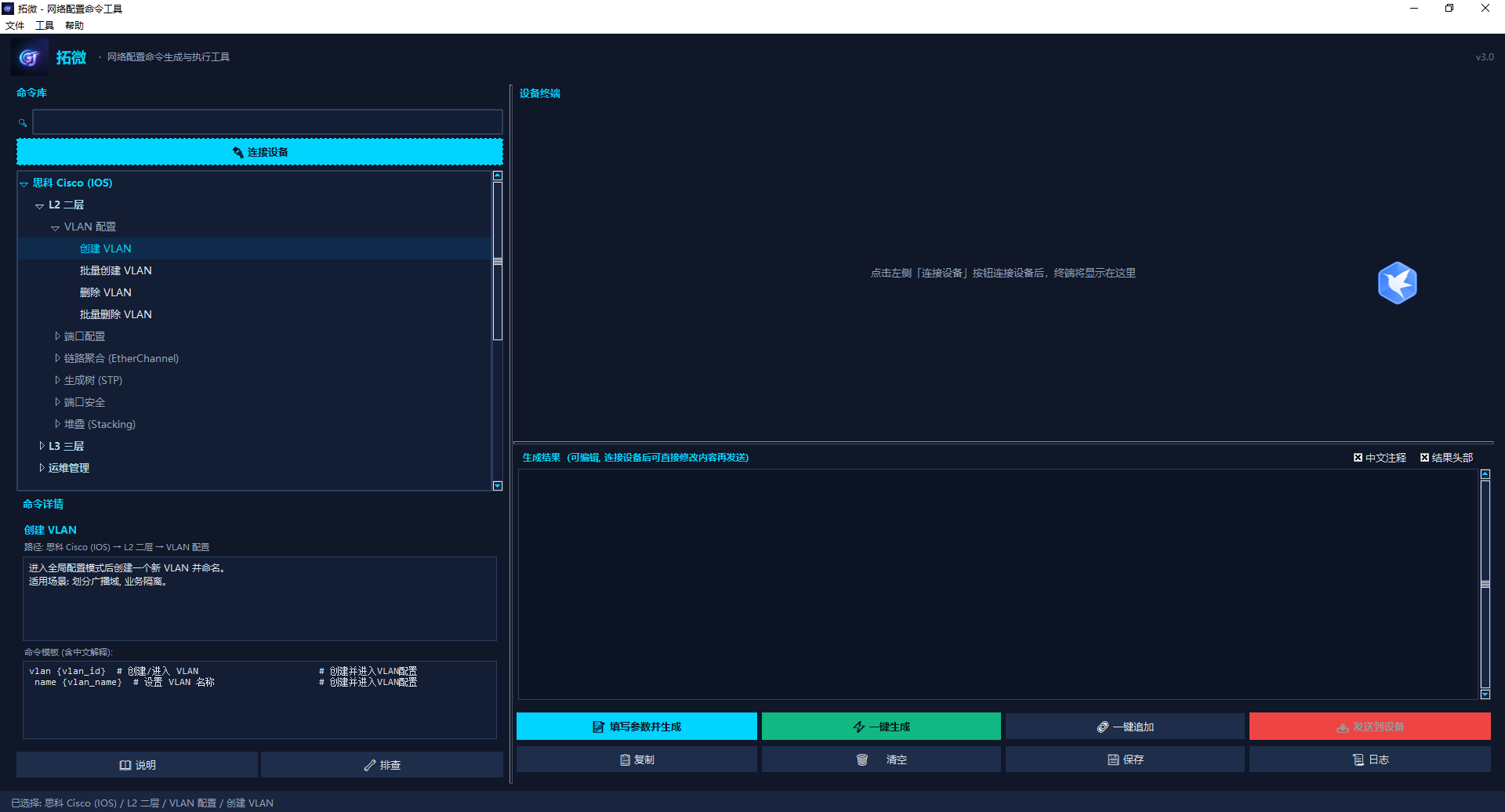This screenshot has width=1505, height=812.
Task: Click the pencil icon on 填写参数并生成
Action: click(599, 727)
